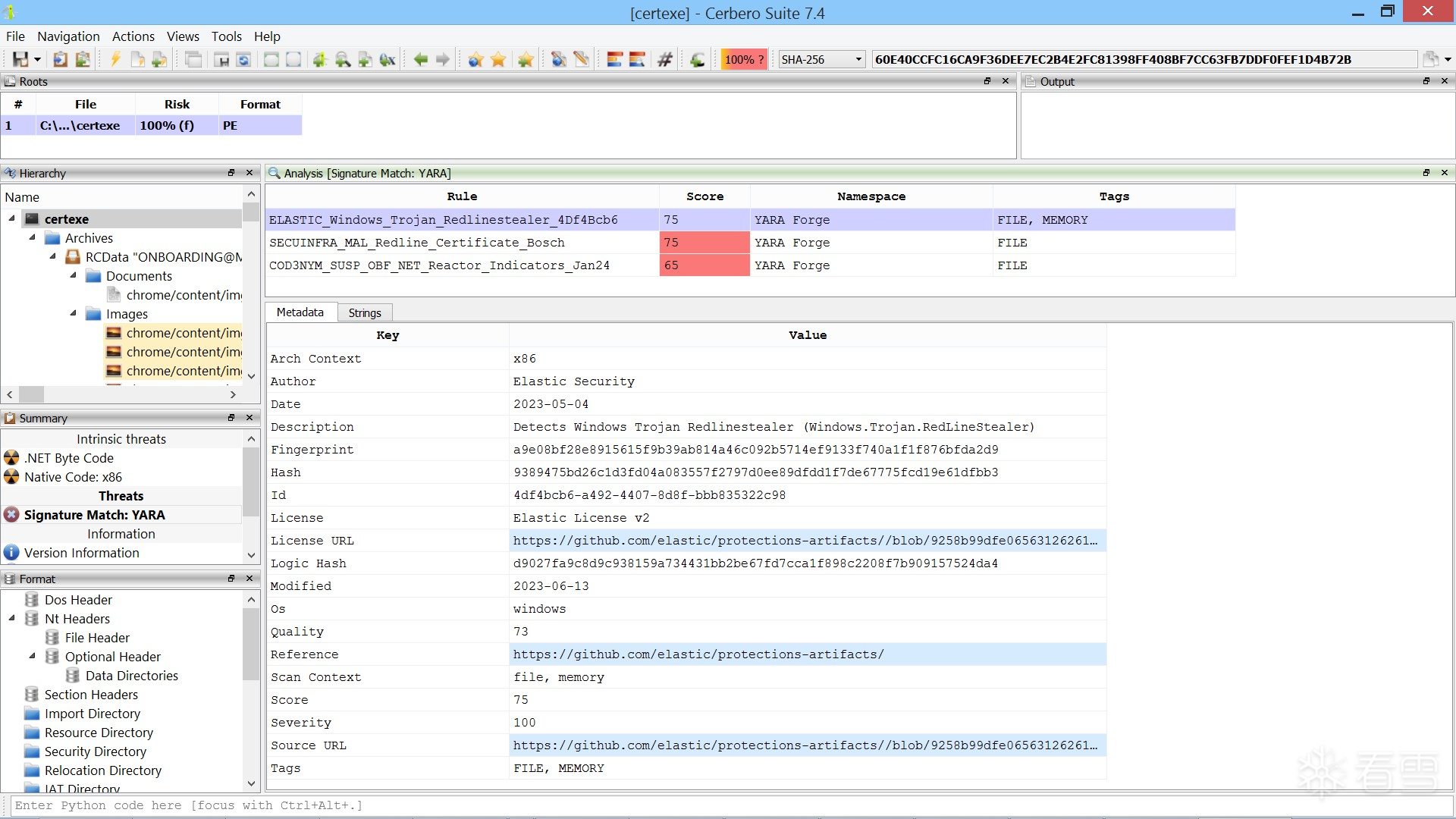Switch to the Strings tab
This screenshot has height=819, width=1456.
(x=364, y=312)
